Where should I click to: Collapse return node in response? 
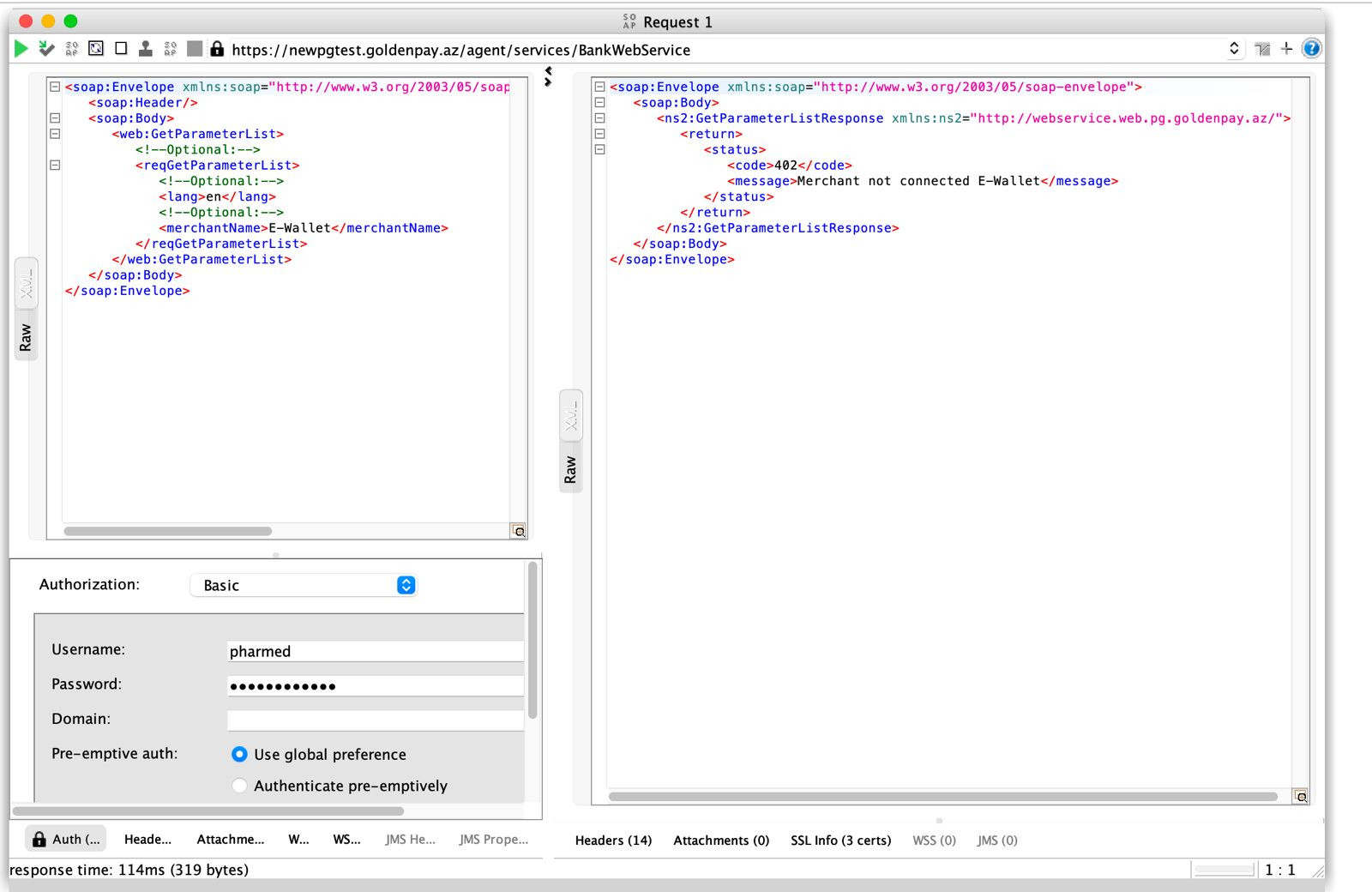[x=600, y=134]
